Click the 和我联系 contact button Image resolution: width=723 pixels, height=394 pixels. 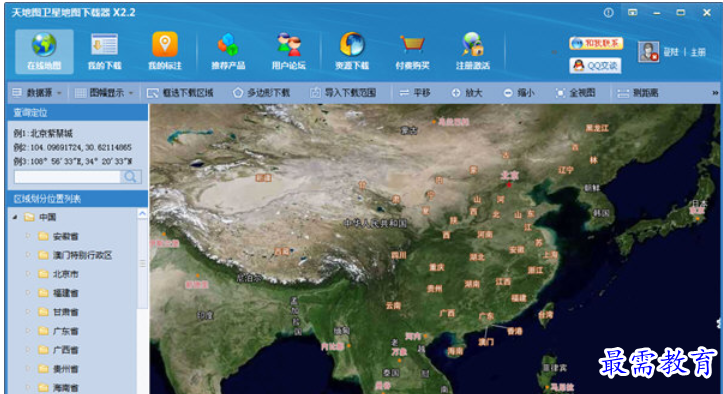pos(596,43)
